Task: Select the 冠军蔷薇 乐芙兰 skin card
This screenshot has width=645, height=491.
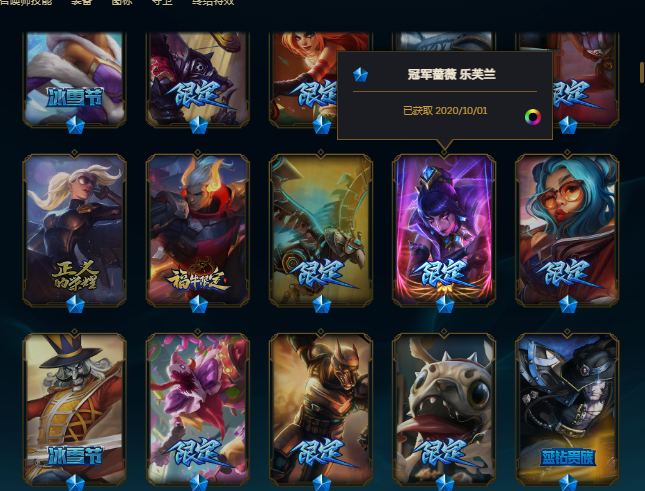Action: pos(444,230)
